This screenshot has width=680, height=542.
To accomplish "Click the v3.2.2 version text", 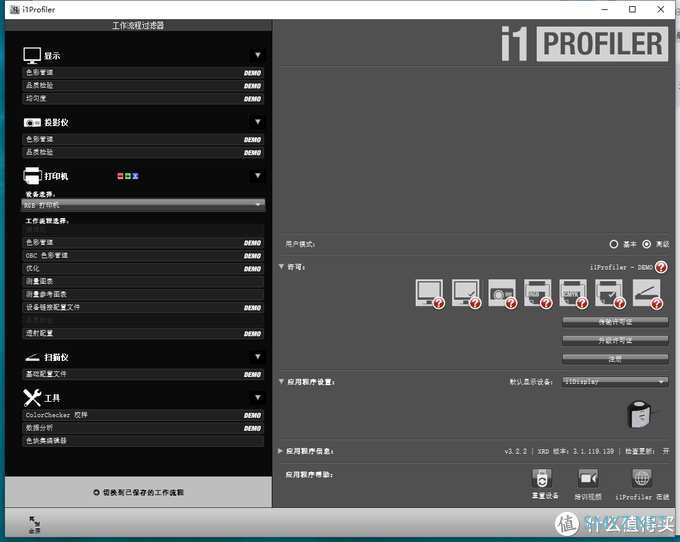I will point(516,451).
